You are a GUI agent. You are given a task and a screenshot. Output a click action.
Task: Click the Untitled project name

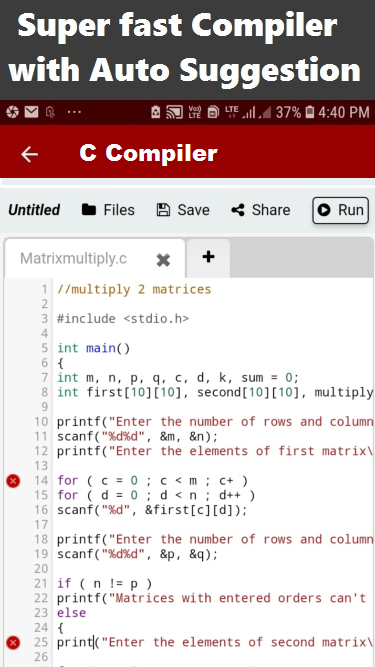tap(34, 210)
